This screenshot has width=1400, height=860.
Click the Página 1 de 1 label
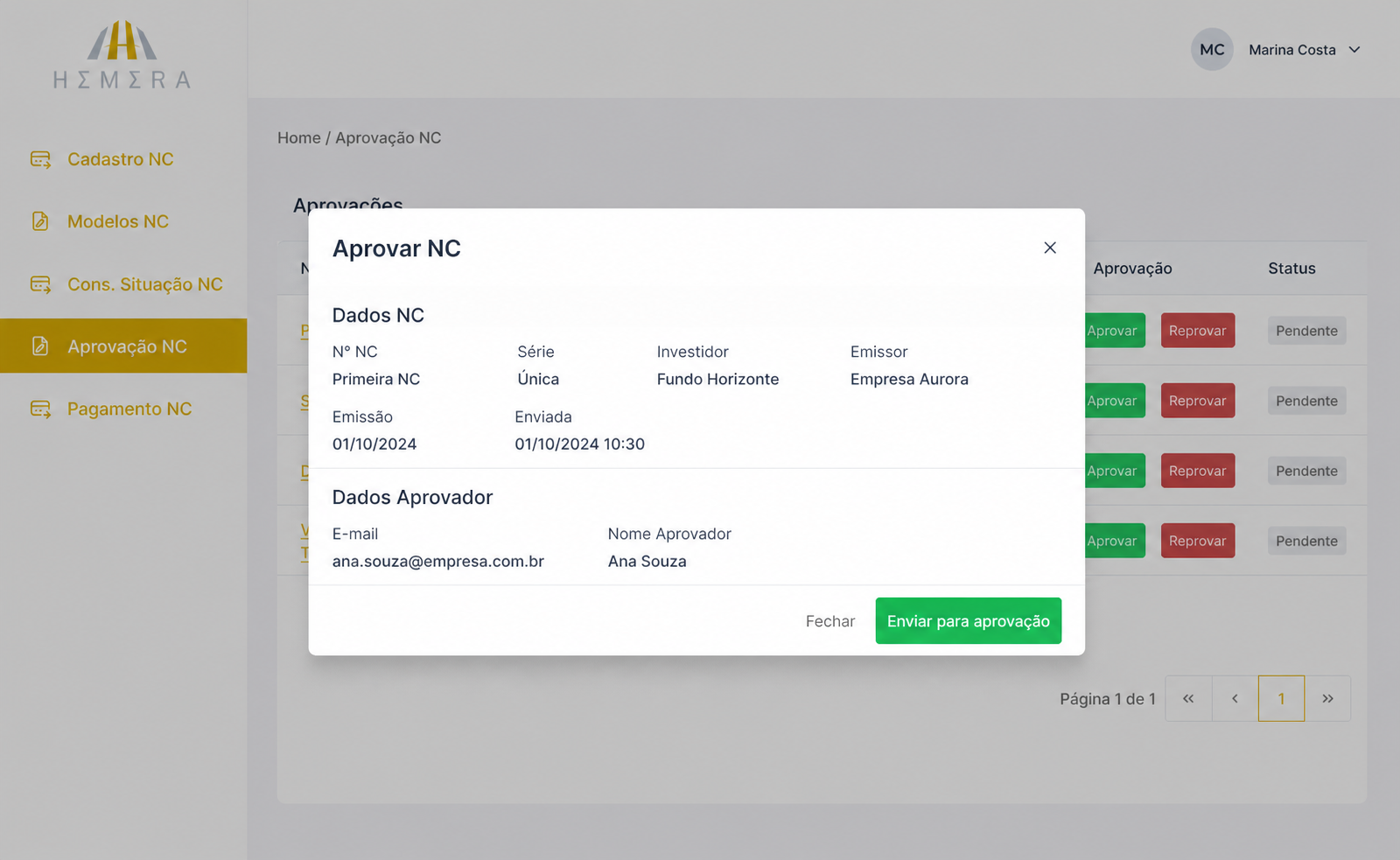(1108, 699)
